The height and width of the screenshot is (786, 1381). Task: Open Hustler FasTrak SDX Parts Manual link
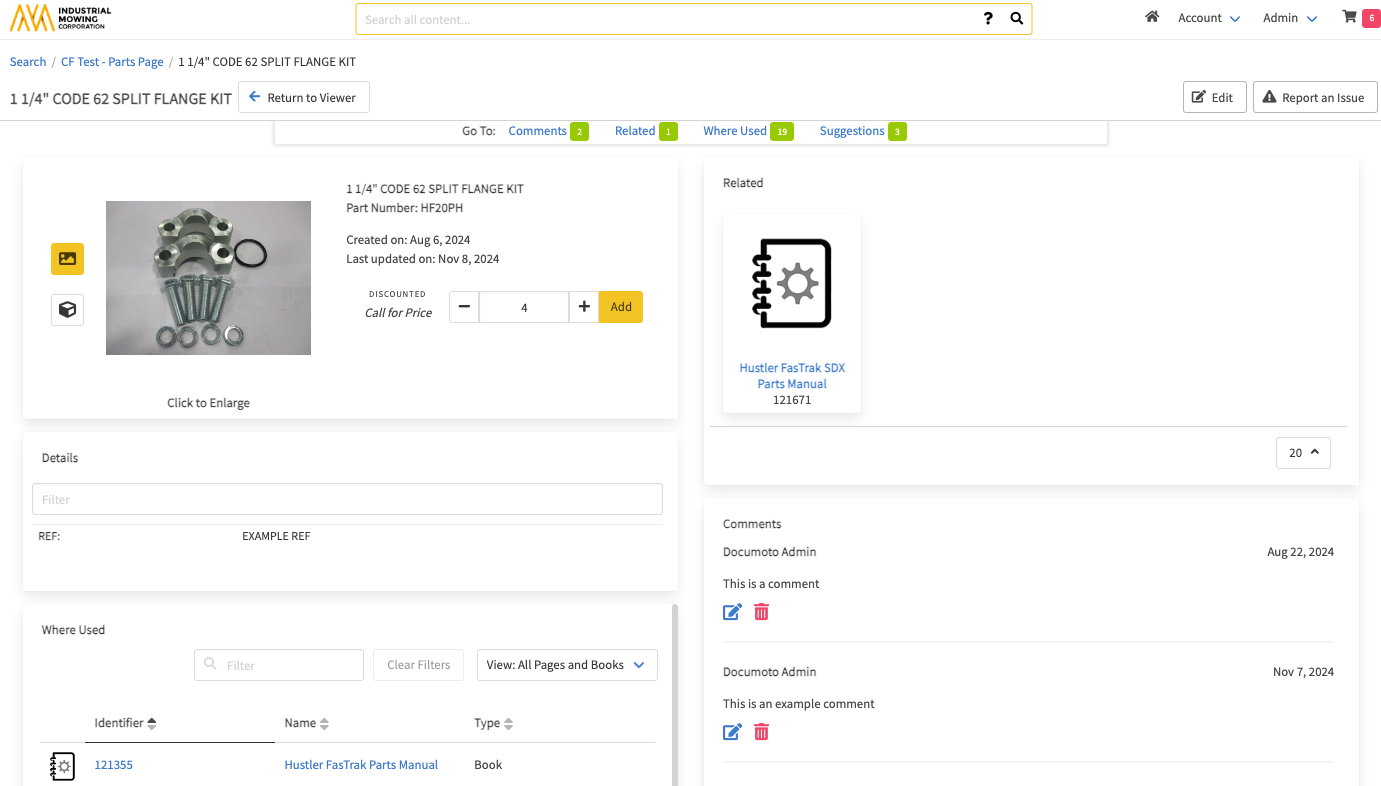792,376
